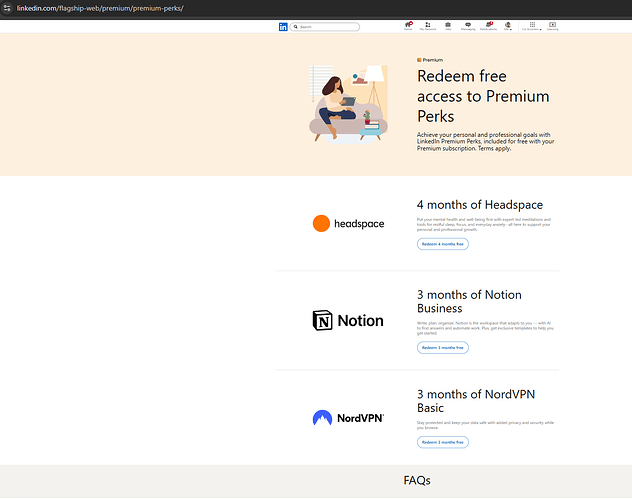This screenshot has height=499, width=632.
Task: Click the LinkedIn search field
Action: pyautogui.click(x=325, y=27)
